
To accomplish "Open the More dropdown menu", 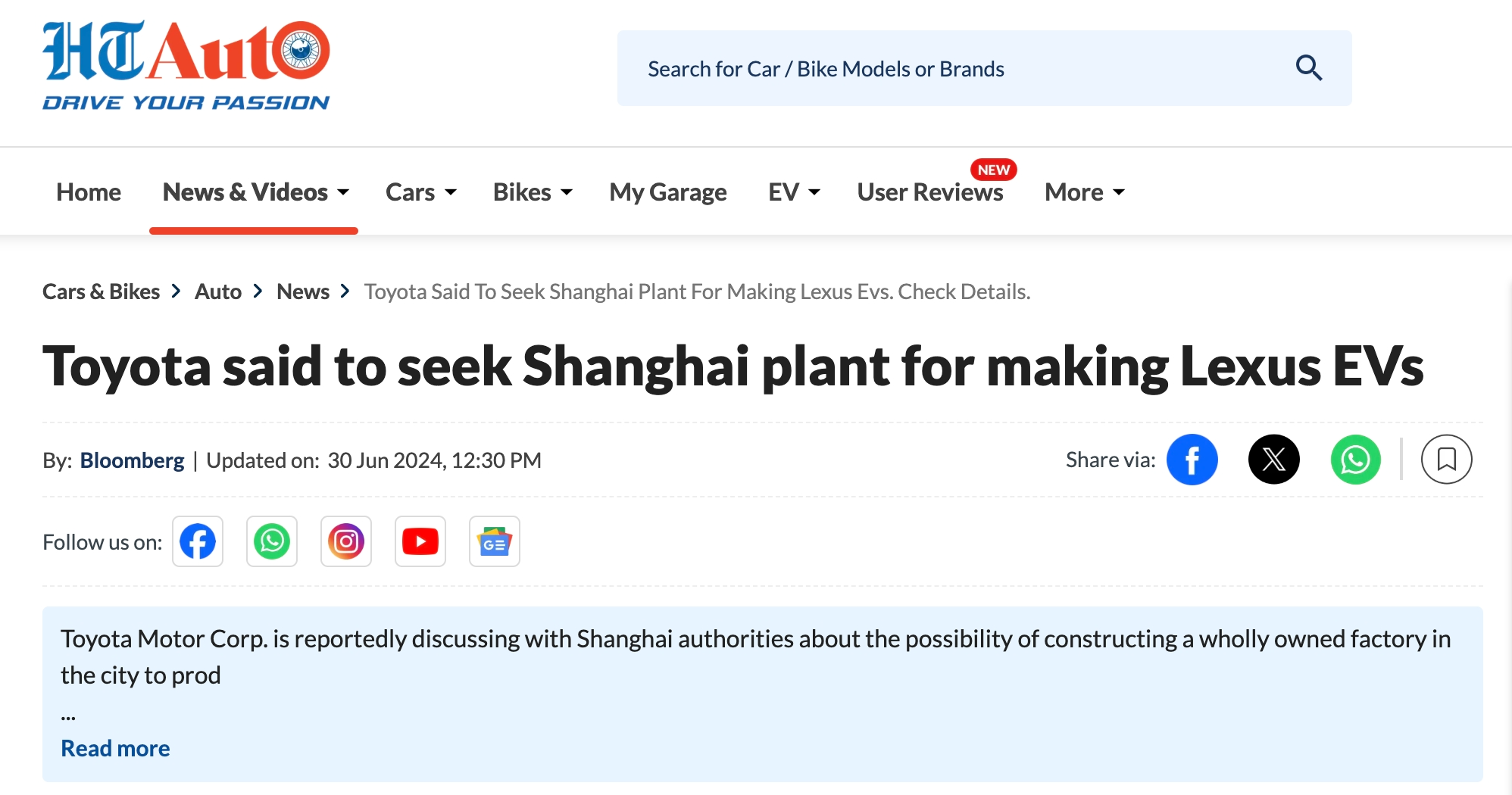I will point(1085,192).
